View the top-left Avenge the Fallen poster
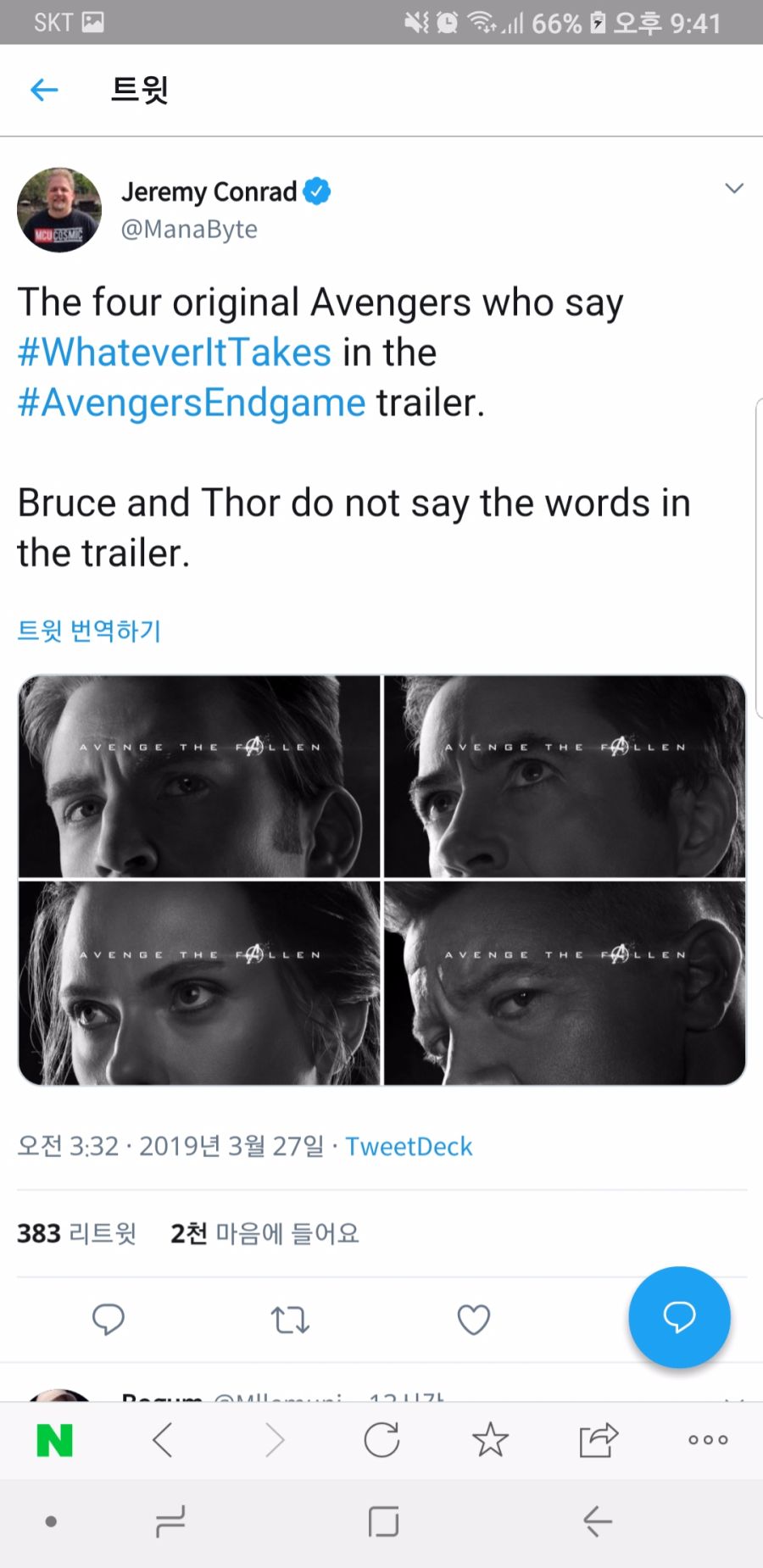Viewport: 763px width, 1568px height. point(199,776)
